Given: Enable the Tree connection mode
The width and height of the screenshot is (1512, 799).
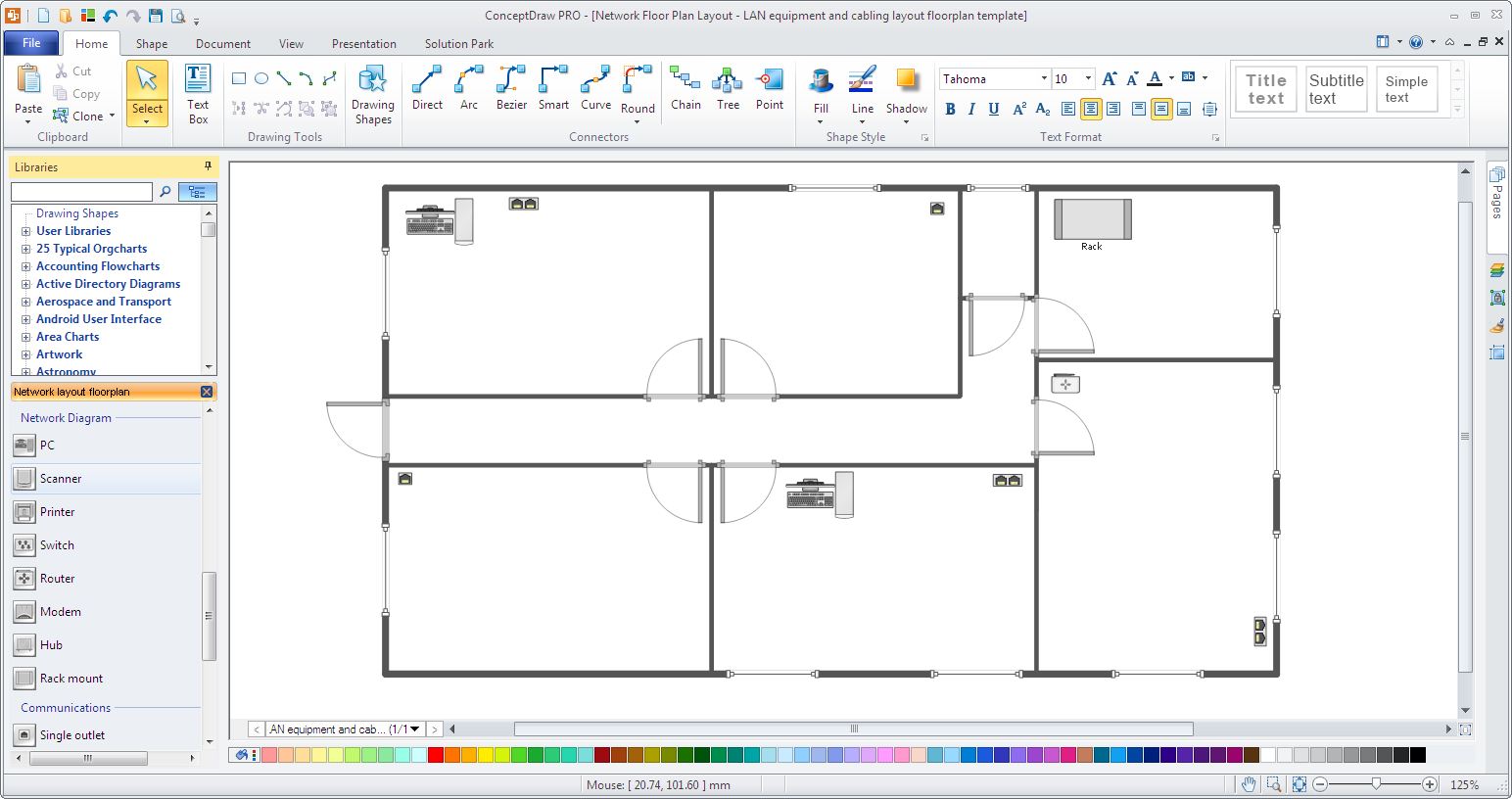Looking at the screenshot, I should pyautogui.click(x=728, y=88).
